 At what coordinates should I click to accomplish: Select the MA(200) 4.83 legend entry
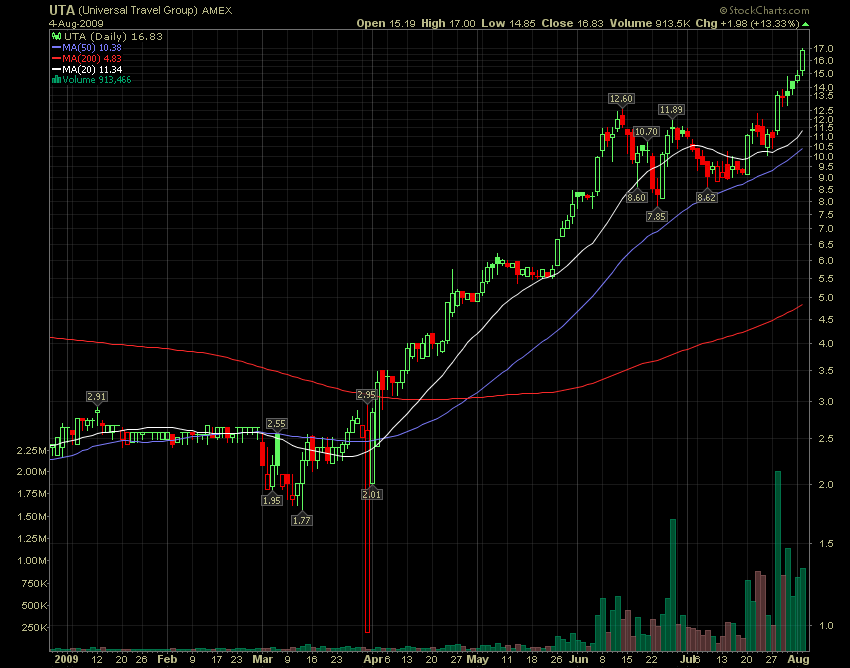coord(87,59)
